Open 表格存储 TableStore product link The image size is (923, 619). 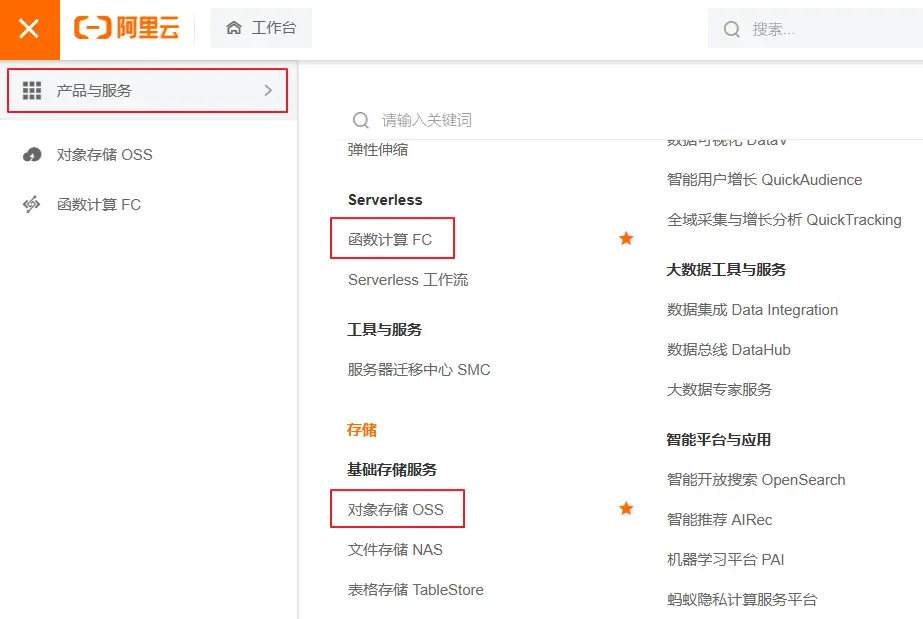(x=416, y=590)
